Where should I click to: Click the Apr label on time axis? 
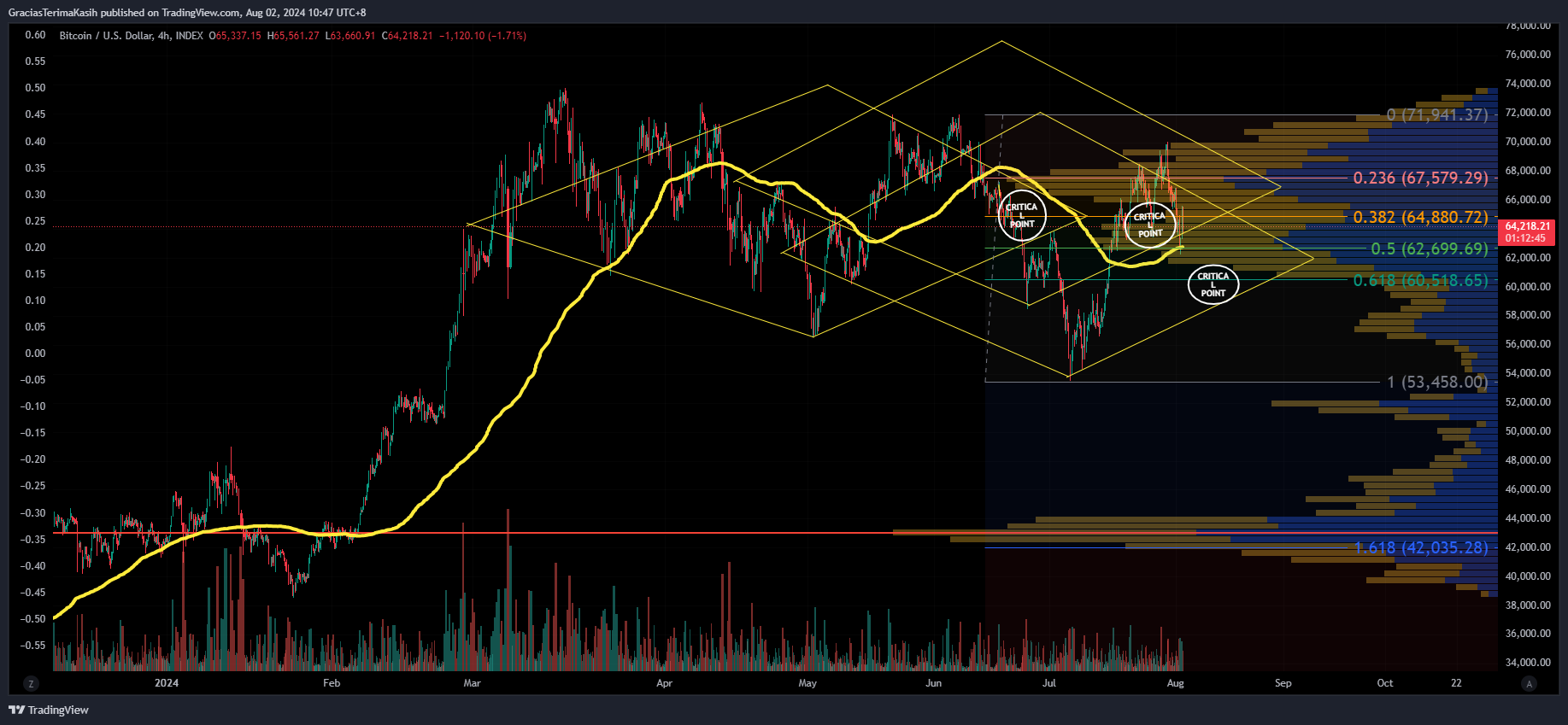coord(664,683)
